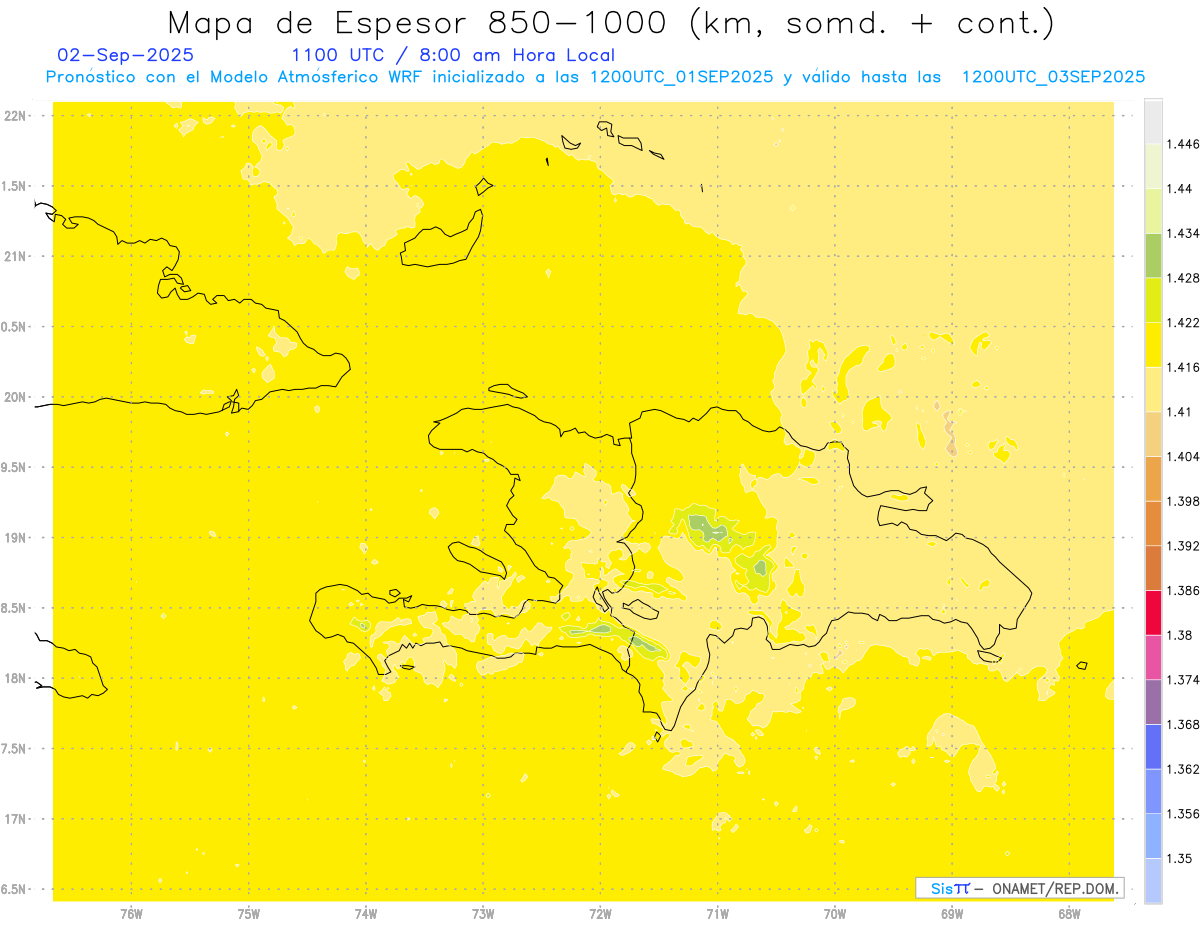
Task: Click the 72W longitude label
Action: [x=600, y=913]
